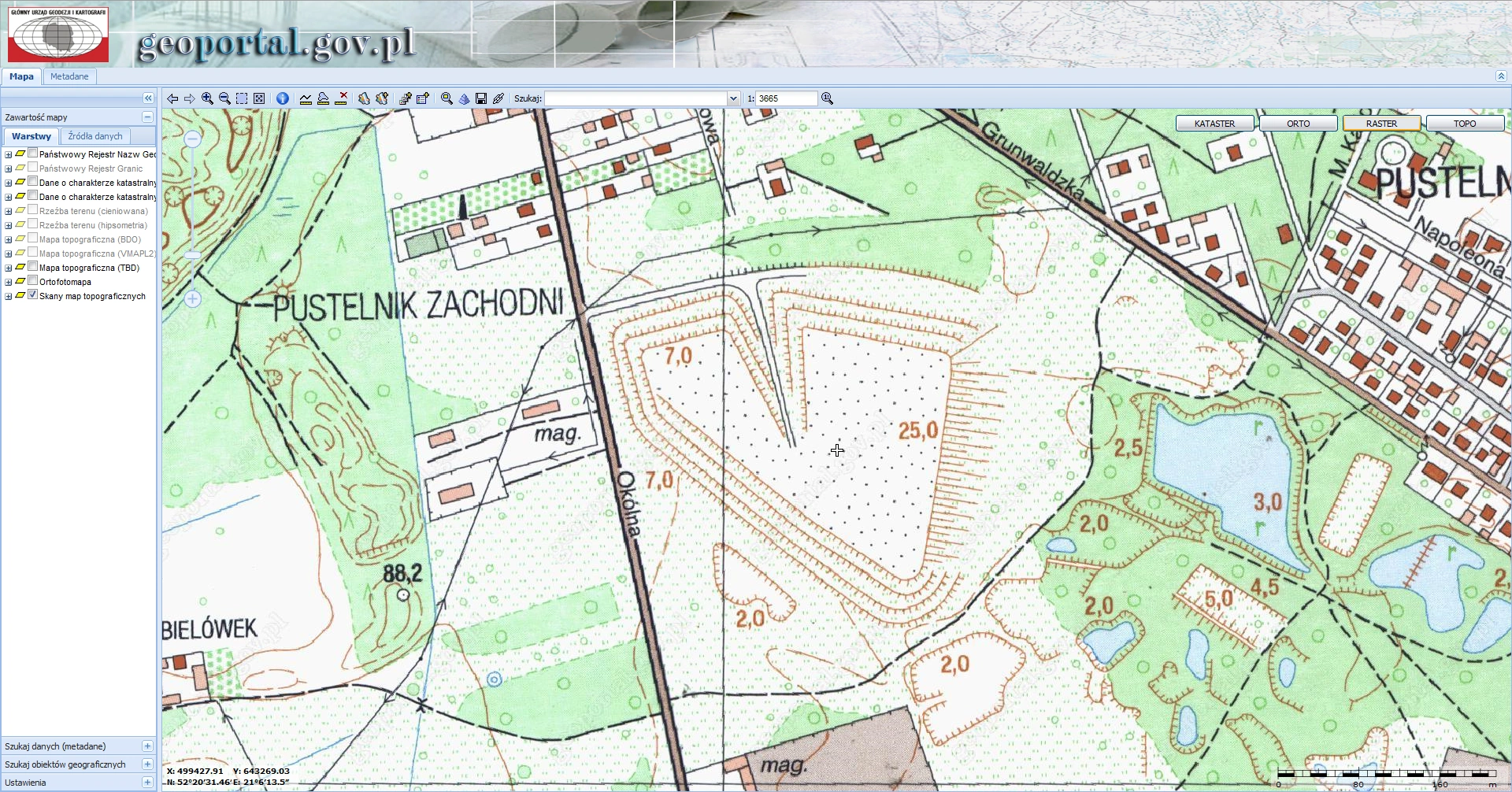Click the zoom slider handle on the map
The height and width of the screenshot is (792, 1512).
pyautogui.click(x=193, y=255)
